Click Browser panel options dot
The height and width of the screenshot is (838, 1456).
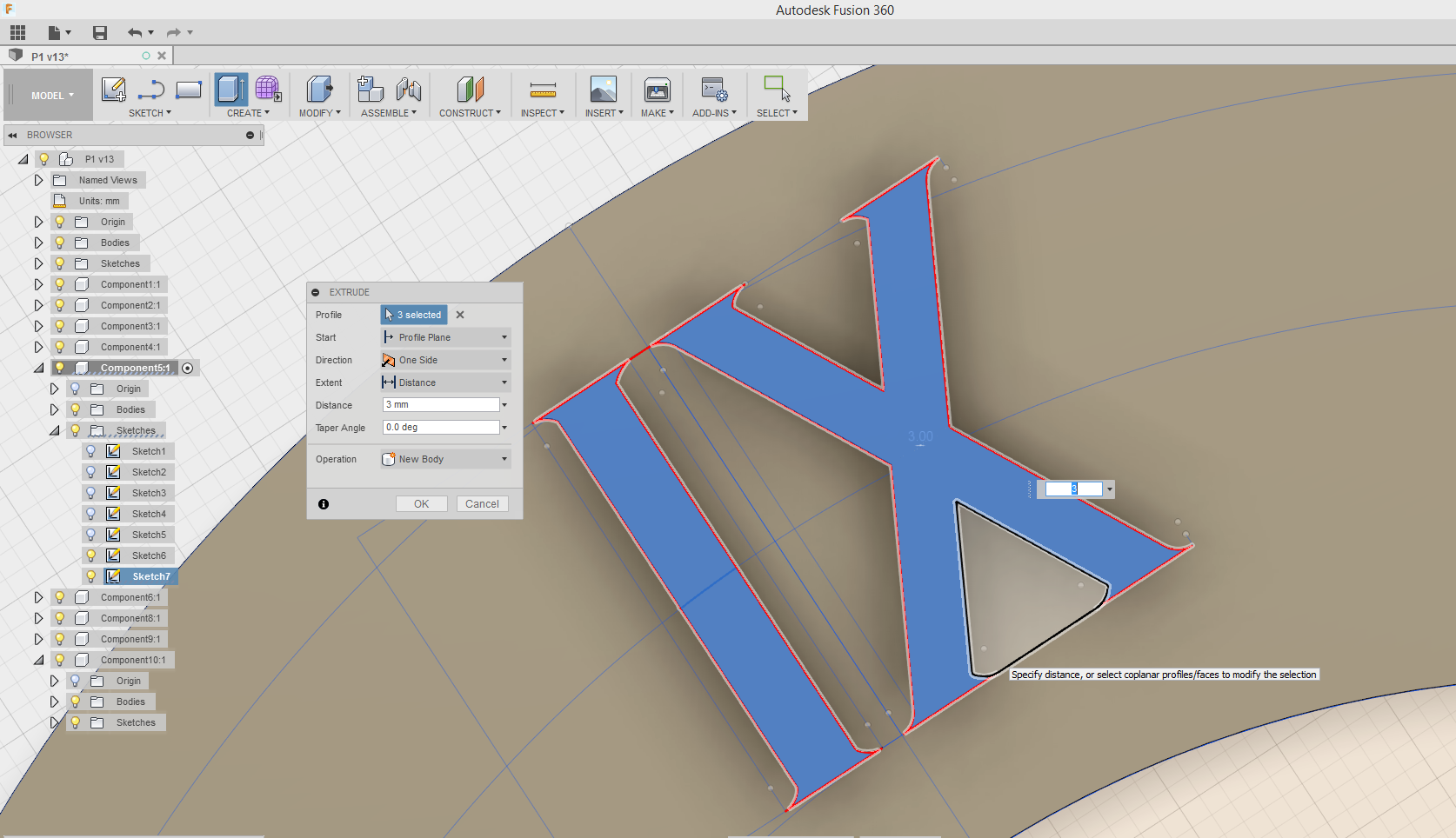[250, 136]
